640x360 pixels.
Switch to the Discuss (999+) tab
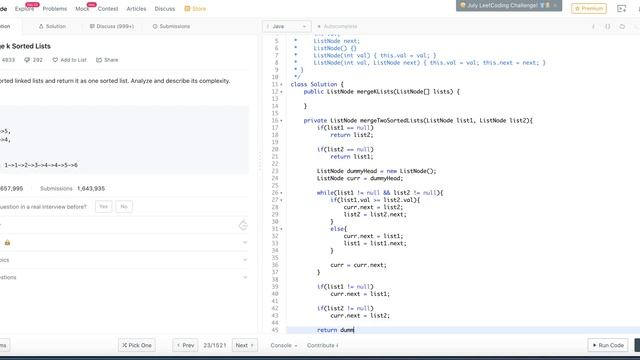click(x=112, y=27)
